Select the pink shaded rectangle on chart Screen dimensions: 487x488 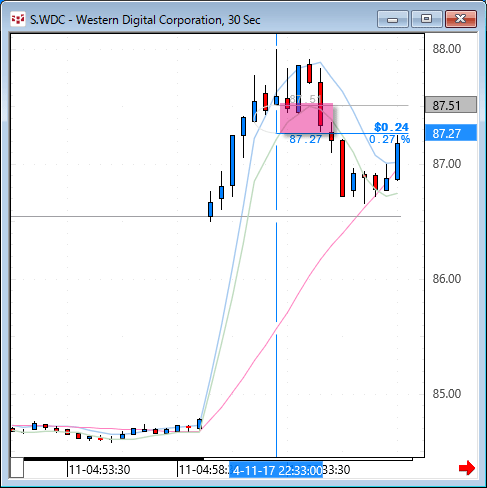pyautogui.click(x=306, y=118)
